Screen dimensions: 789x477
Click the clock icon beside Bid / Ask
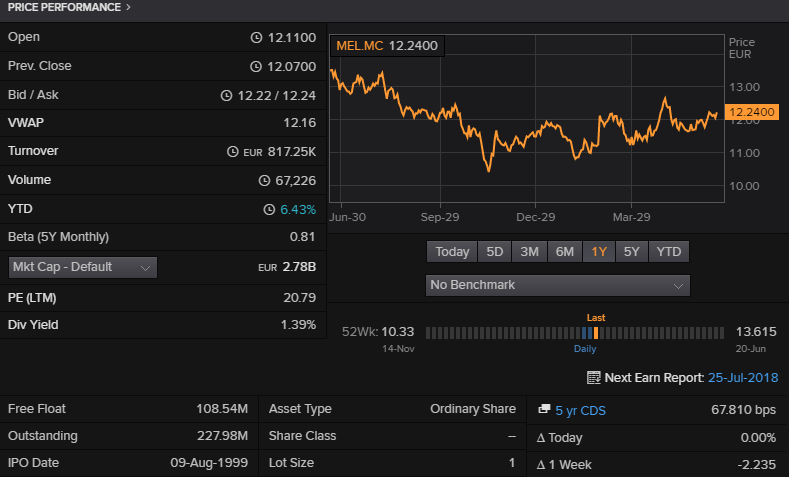(226, 95)
